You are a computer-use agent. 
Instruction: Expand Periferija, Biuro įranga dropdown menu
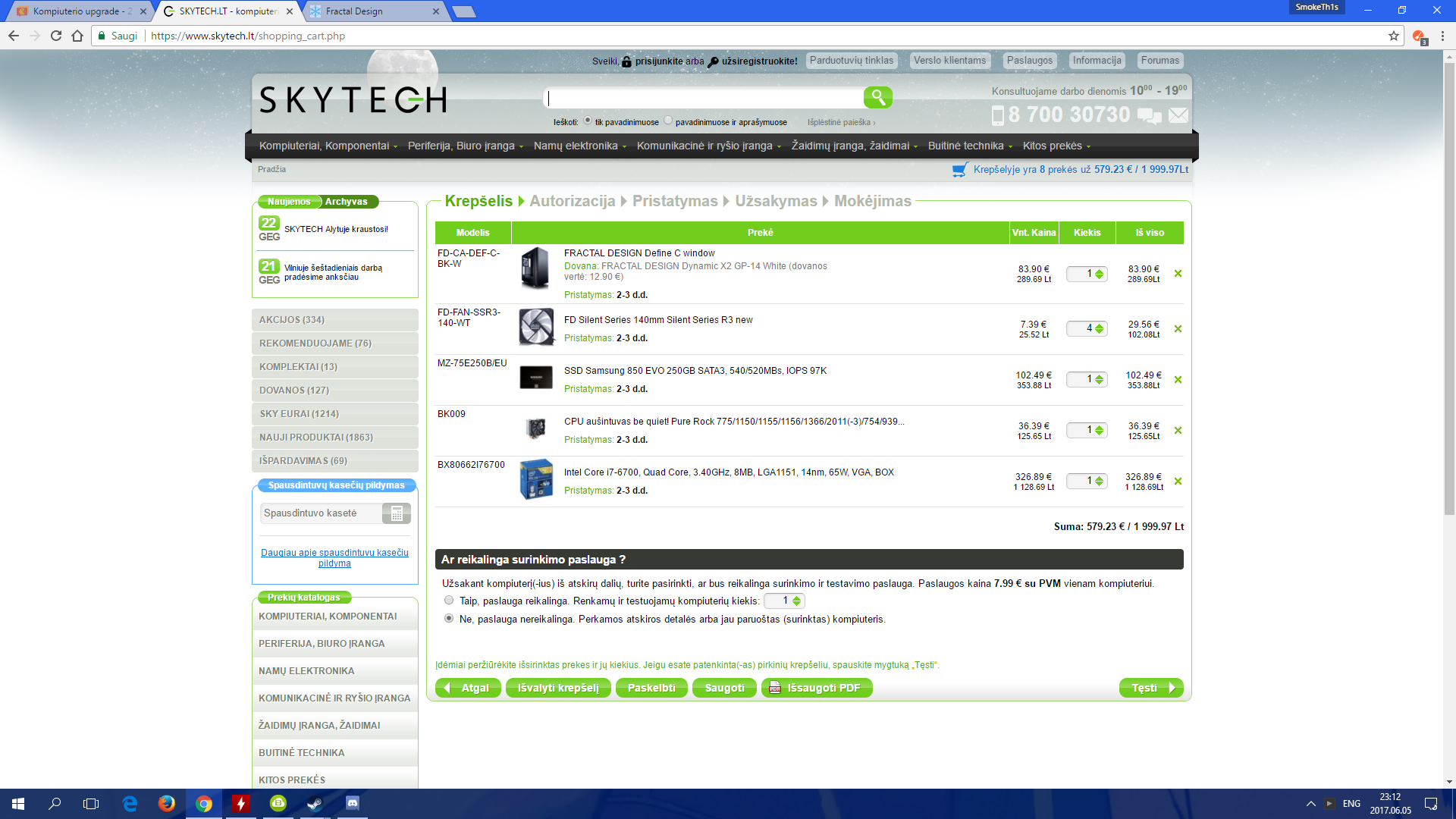tap(466, 146)
